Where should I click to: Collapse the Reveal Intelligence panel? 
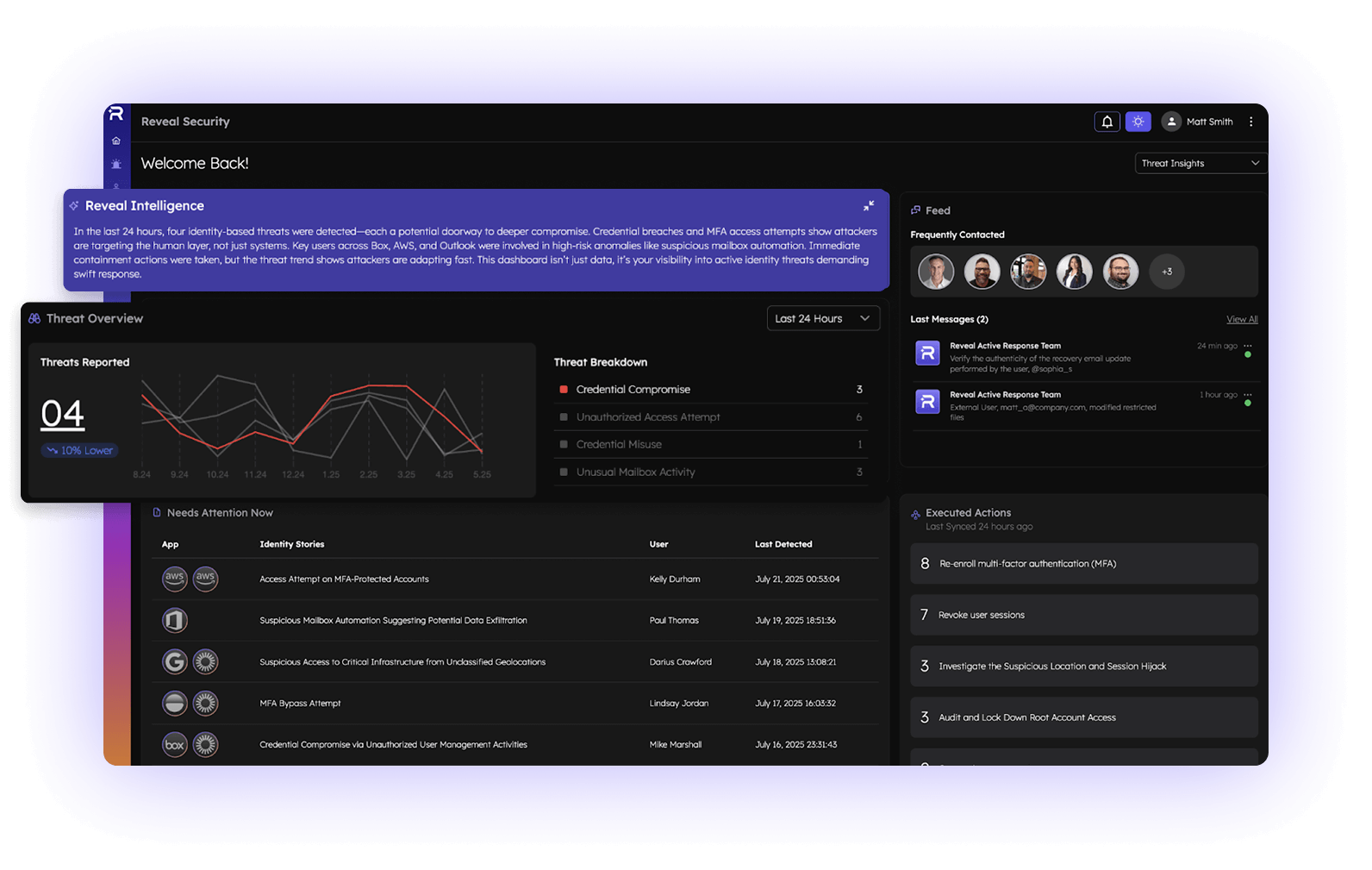[869, 206]
